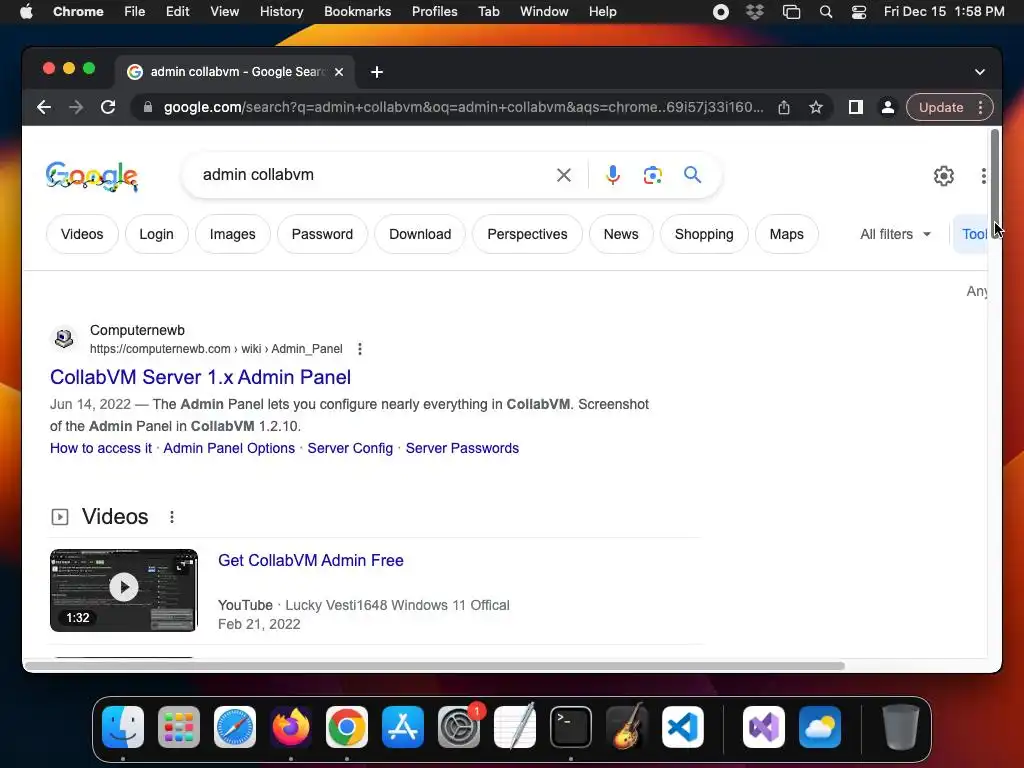The height and width of the screenshot is (768, 1024).
Task: Select the Password filter chip
Action: tap(323, 234)
